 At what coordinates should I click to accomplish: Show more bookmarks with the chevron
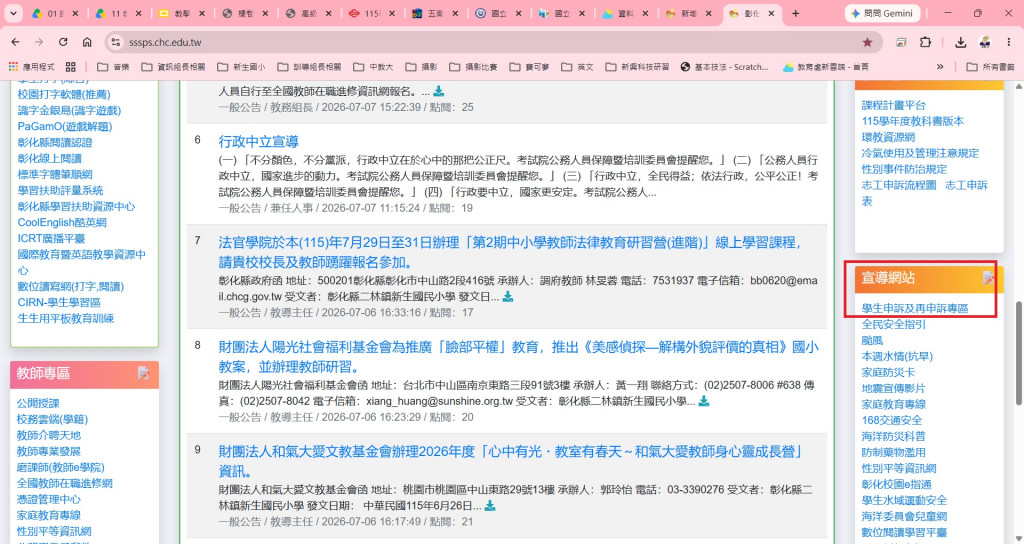(x=940, y=67)
